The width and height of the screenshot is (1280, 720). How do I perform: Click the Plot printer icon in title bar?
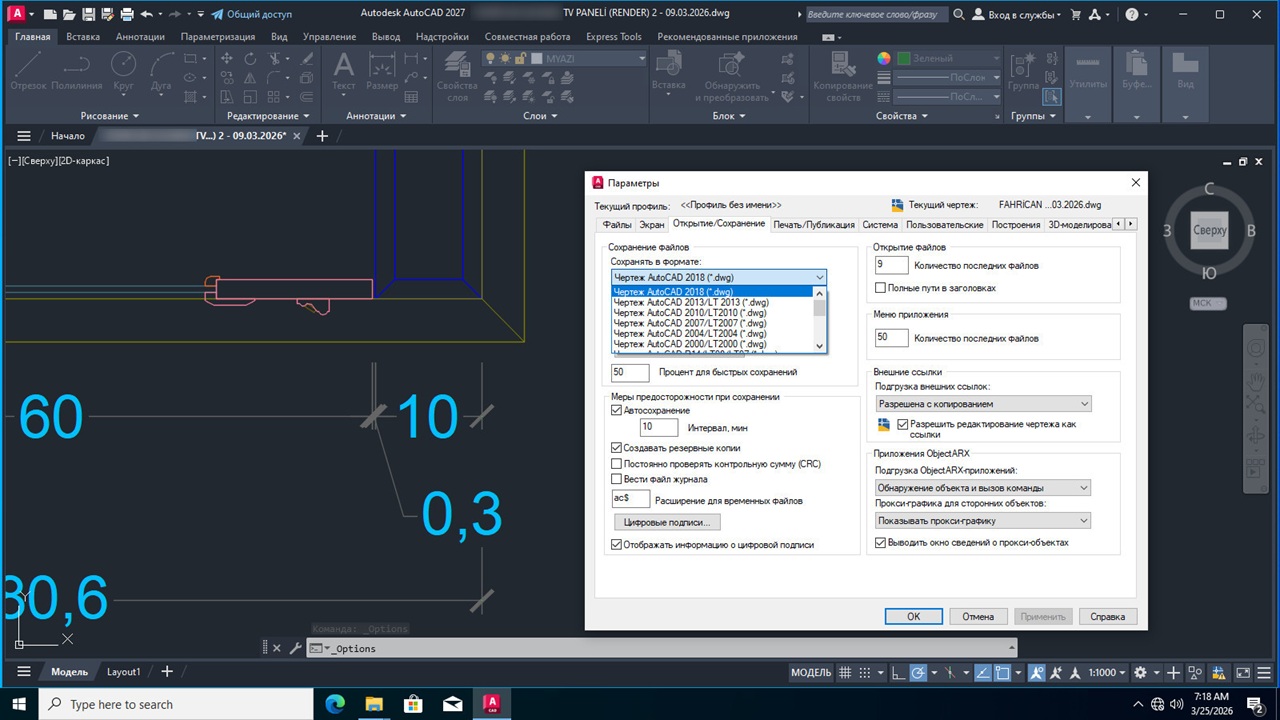point(127,15)
